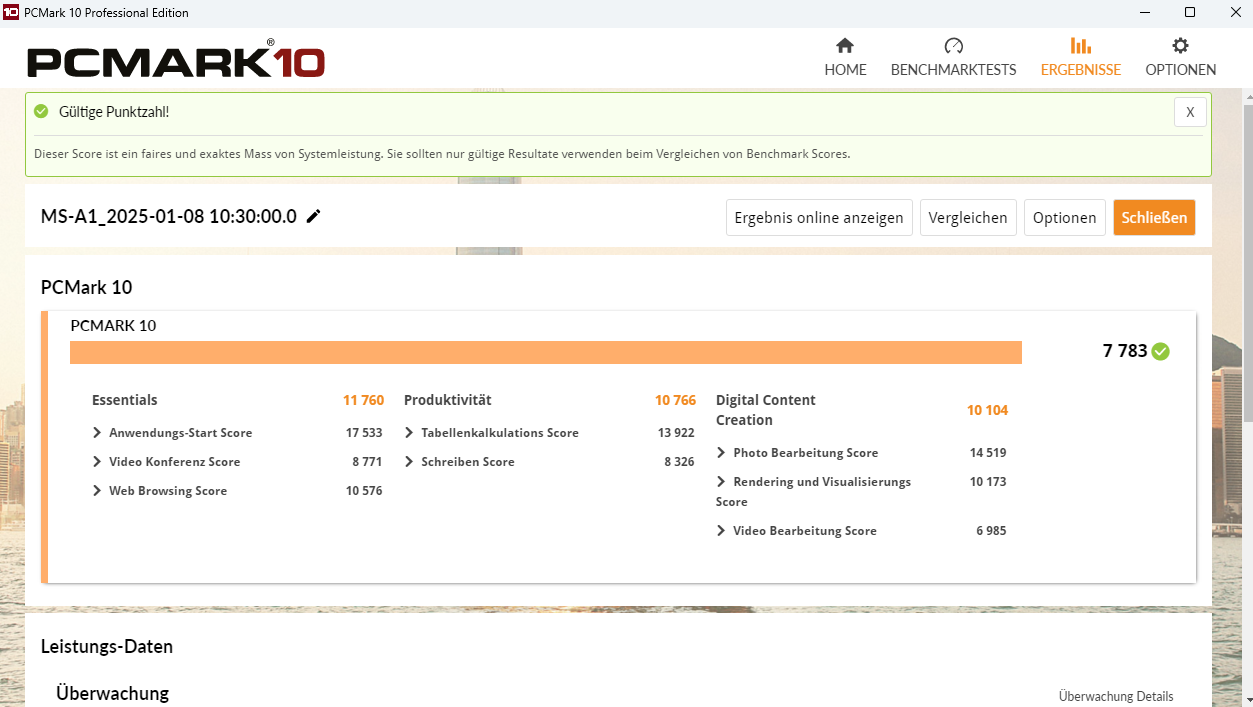Open the OPTIONEN tab
Image resolution: width=1253 pixels, height=707 pixels.
[x=1180, y=58]
